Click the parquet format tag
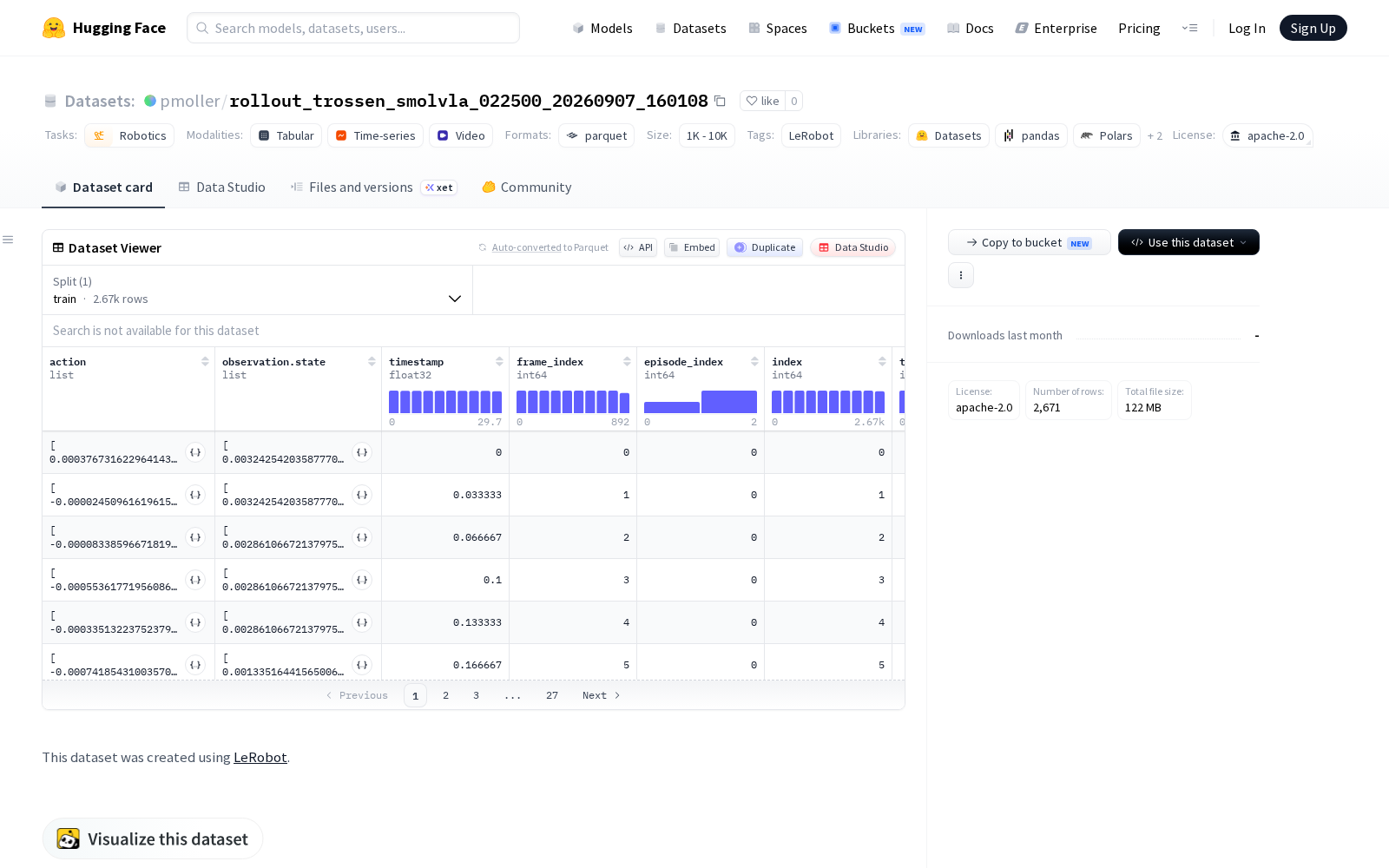This screenshot has height=868, width=1389. tap(596, 135)
